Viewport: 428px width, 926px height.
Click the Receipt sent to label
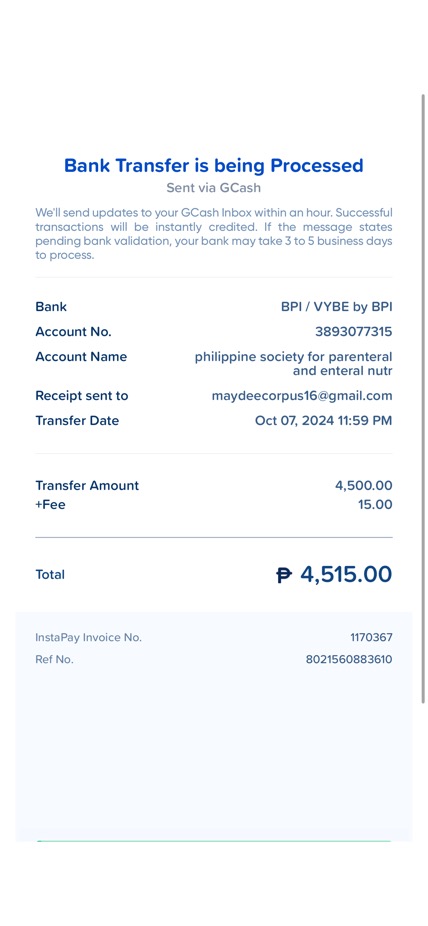(x=81, y=396)
